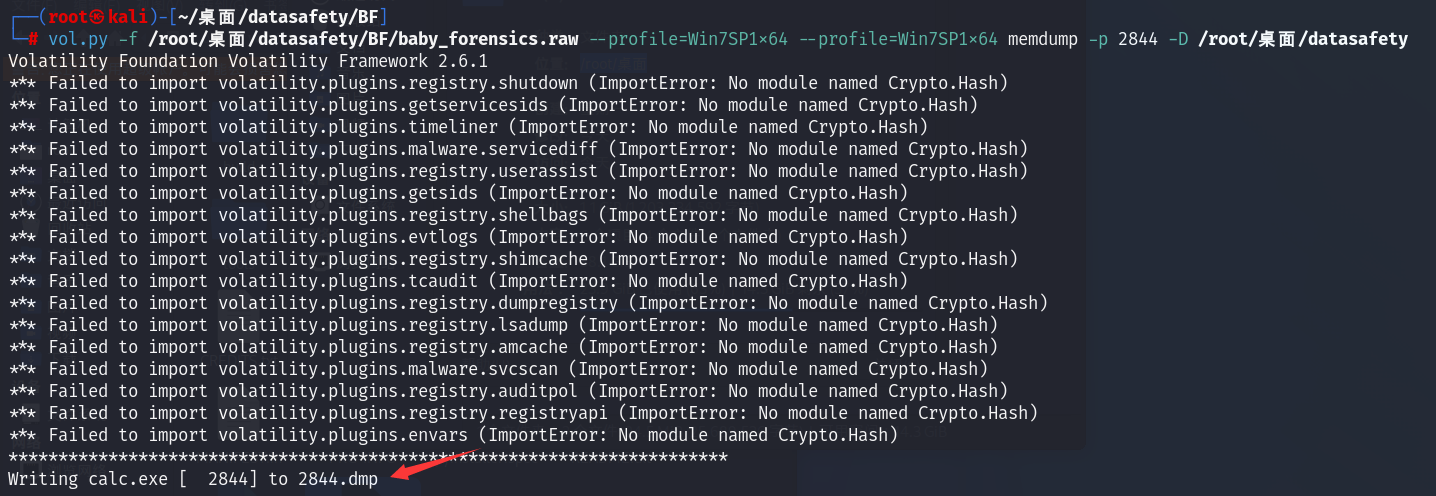Click the /root/桌面/datasafety output path

1303,39
